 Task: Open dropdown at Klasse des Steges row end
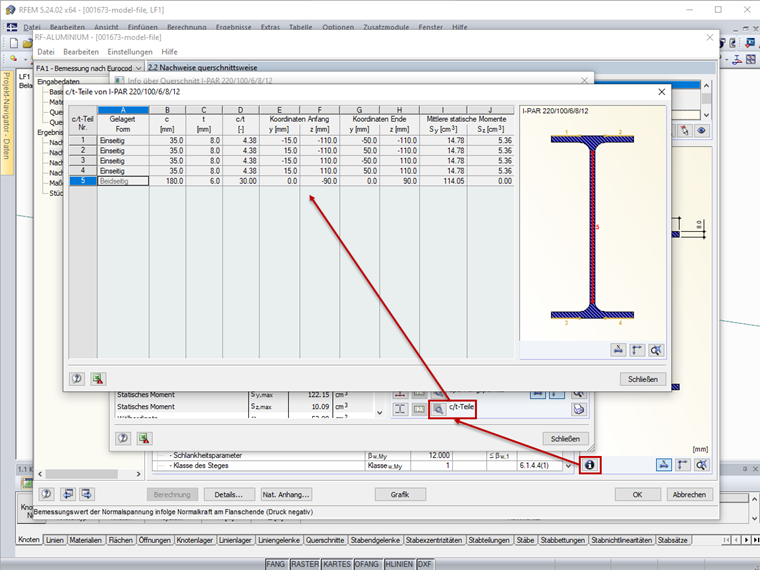tap(568, 466)
